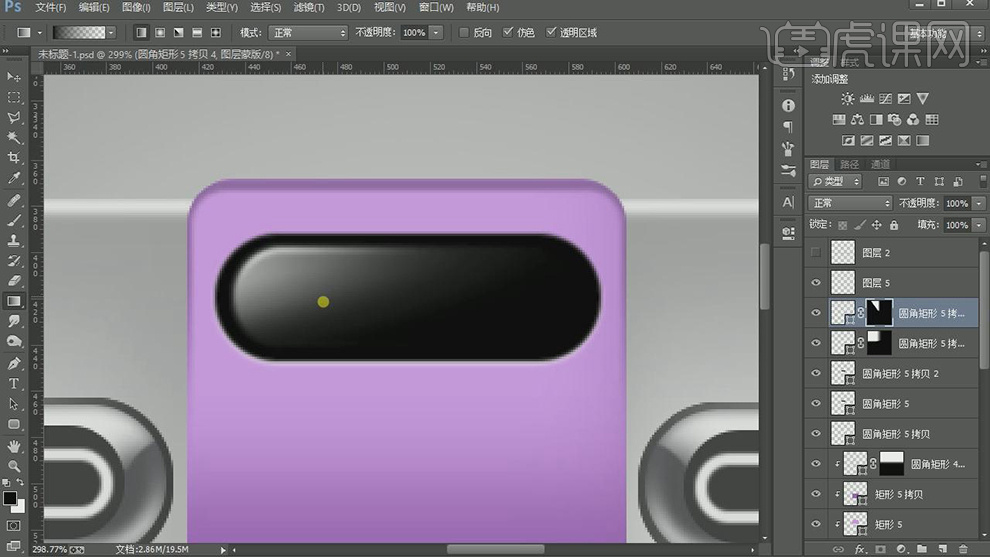This screenshot has height=557, width=990.
Task: Click the zoom percentage field 298.77%
Action: pos(49,549)
